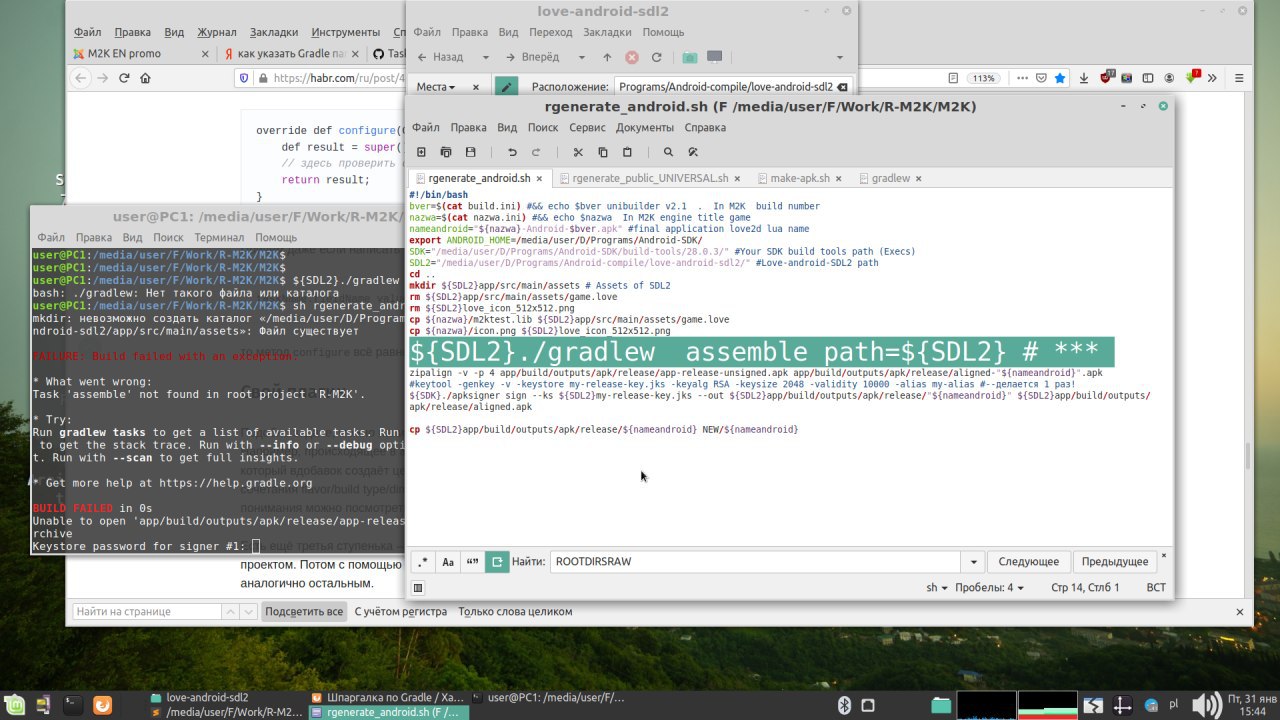Copy selection via the editor toolbar icon
The image size is (1280, 720).
pyautogui.click(x=603, y=152)
